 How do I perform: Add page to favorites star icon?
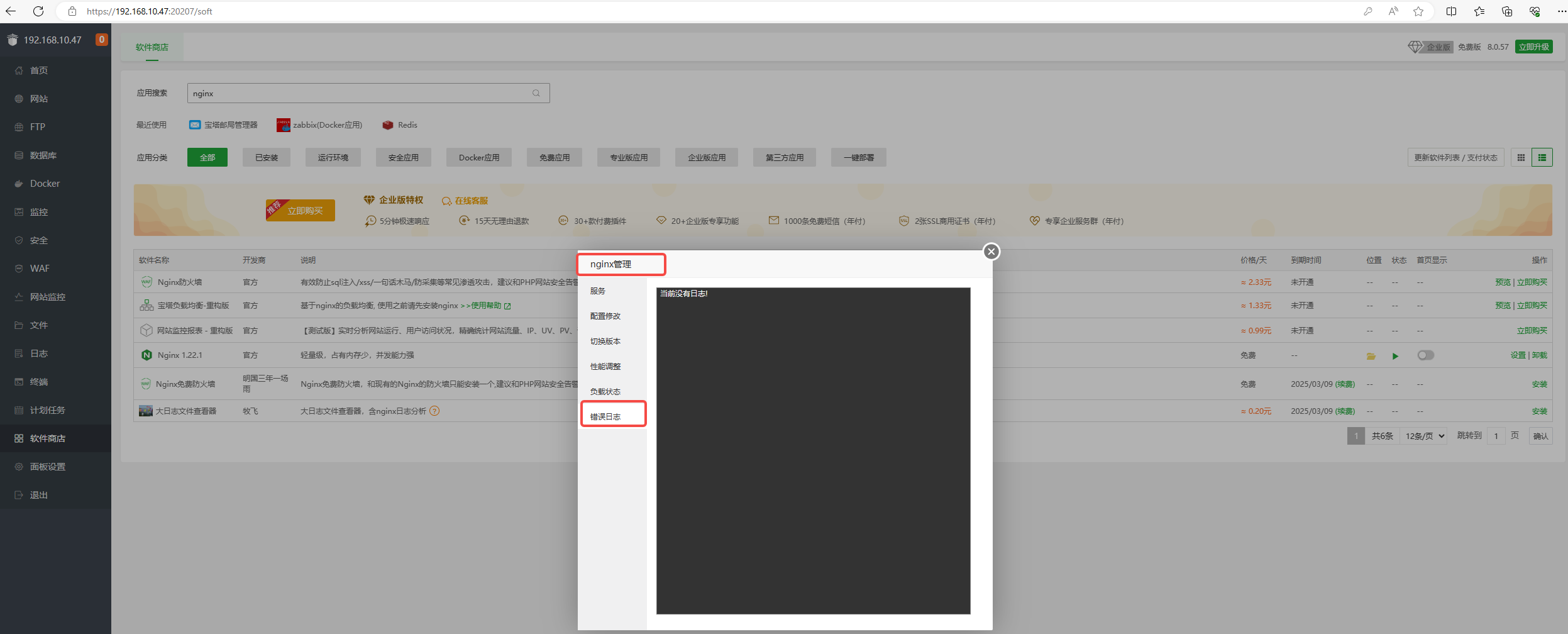(x=1418, y=11)
